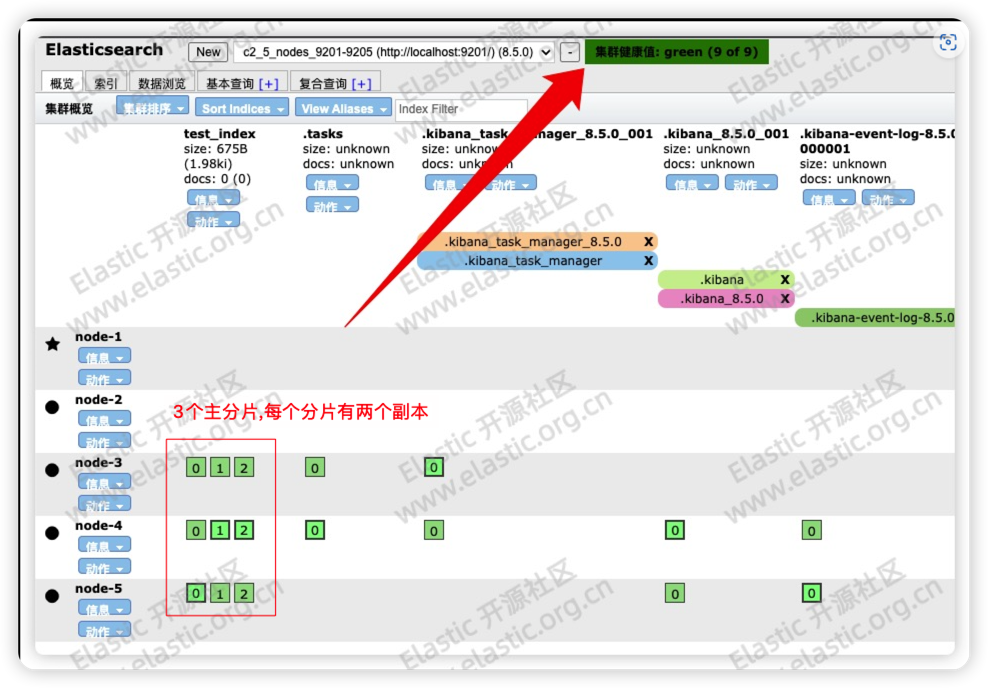
Task: Remove the .kibana alias
Action: coord(784,279)
